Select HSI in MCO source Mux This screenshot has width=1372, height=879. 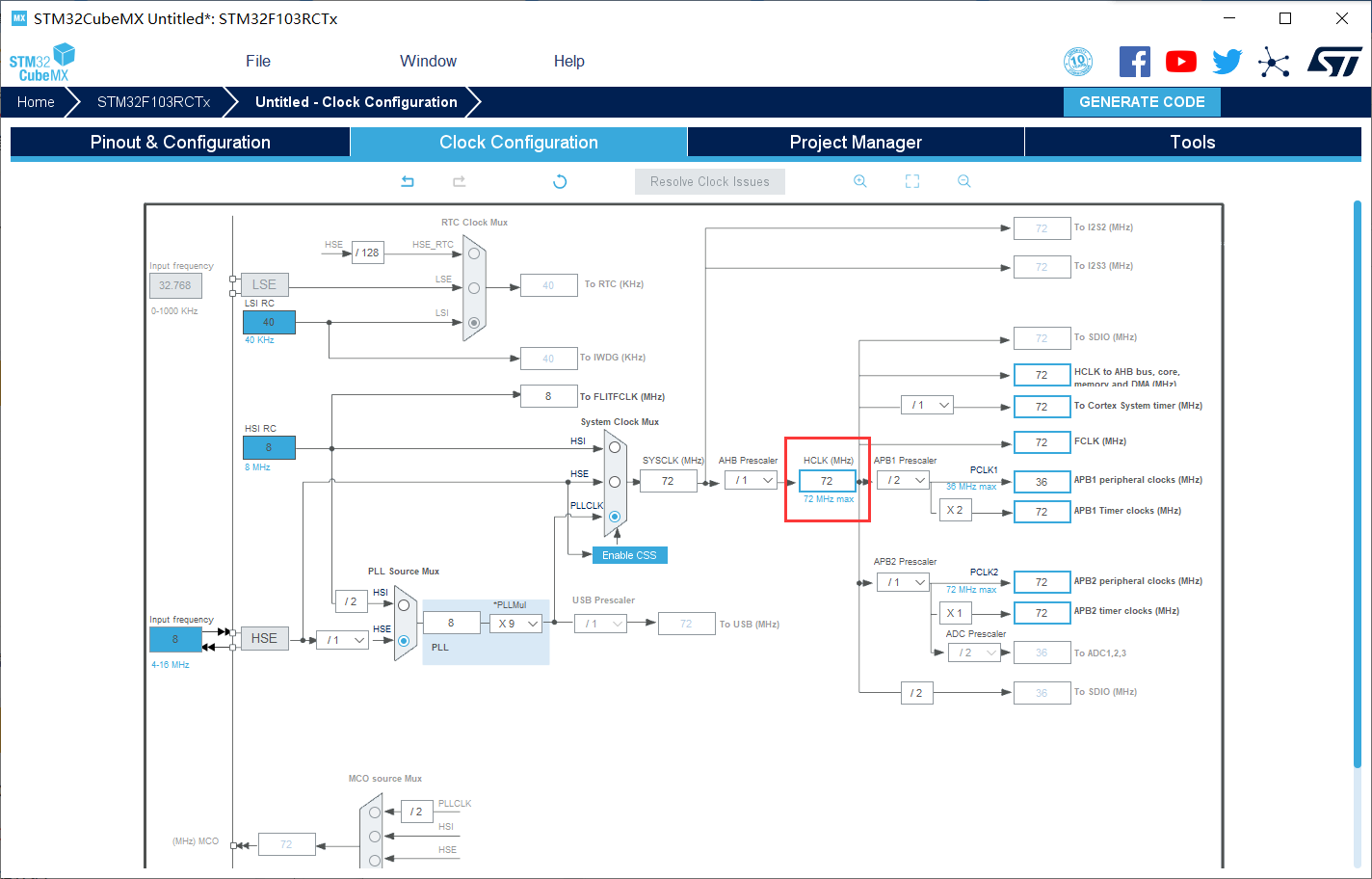tap(375, 837)
